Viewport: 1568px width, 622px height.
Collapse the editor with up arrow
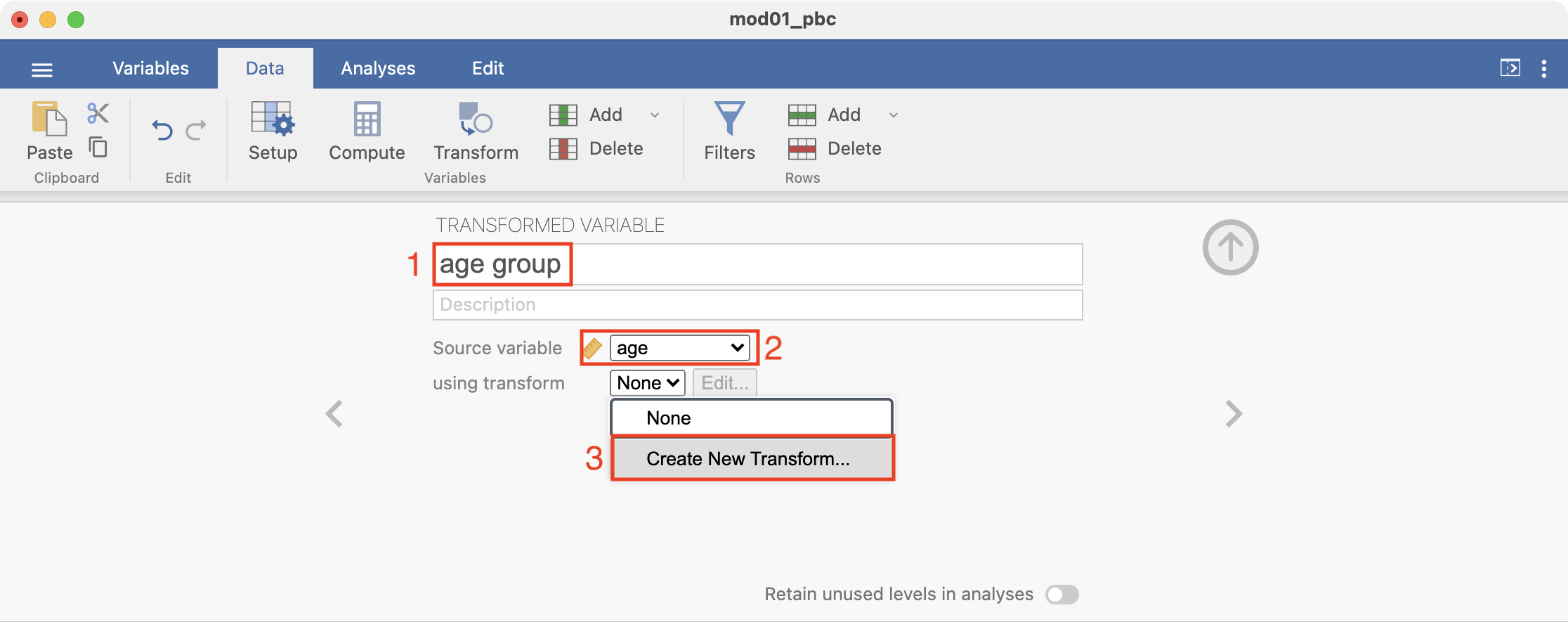[x=1230, y=247]
